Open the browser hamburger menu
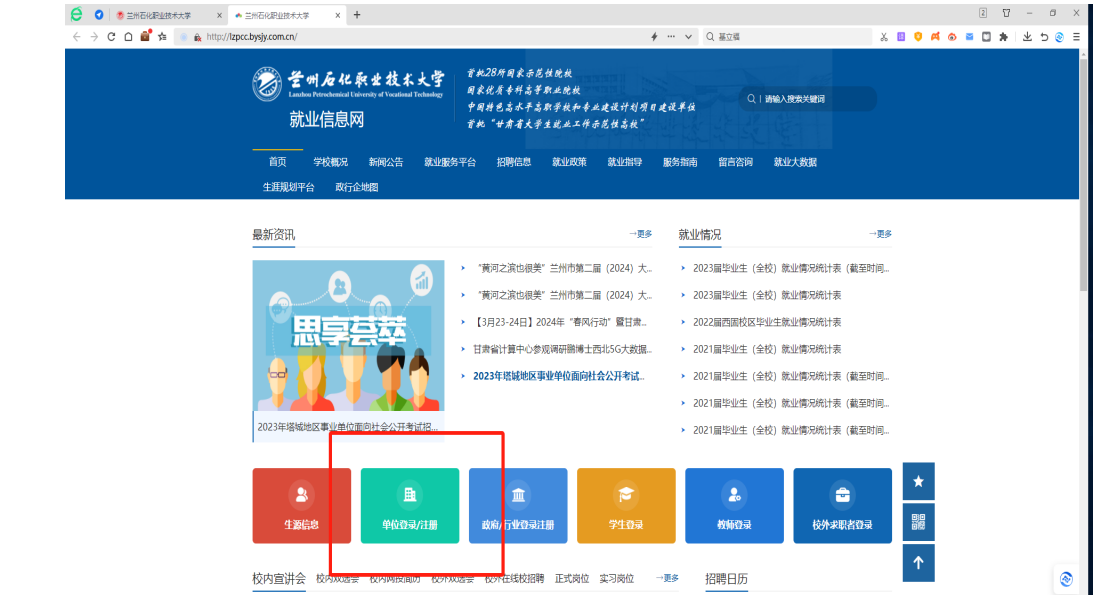This screenshot has width=1119, height=612. pos(1076,37)
